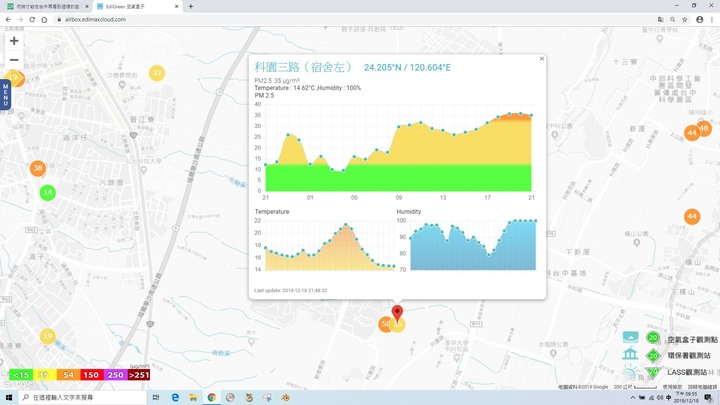The width and height of the screenshot is (720, 405).
Task: Click the yellow 32 air sensor marker
Action: point(157,73)
